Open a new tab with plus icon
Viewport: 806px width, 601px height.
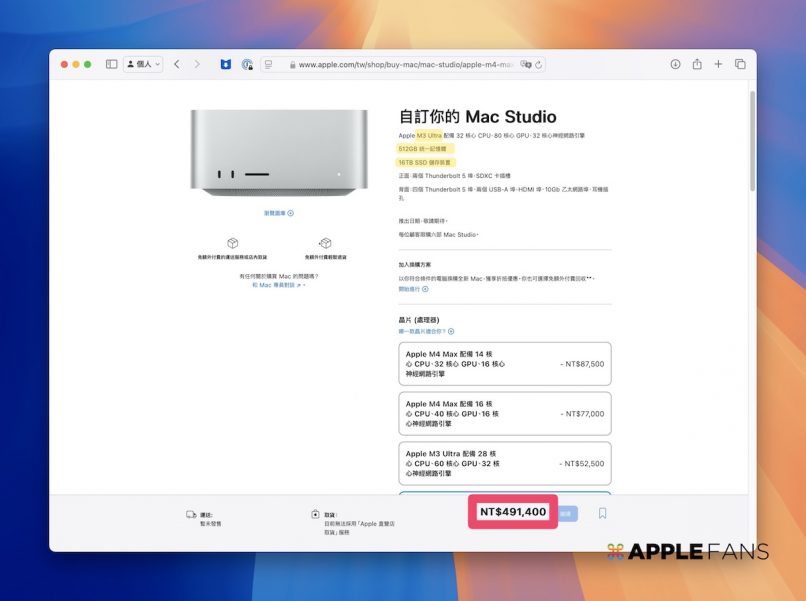point(718,64)
